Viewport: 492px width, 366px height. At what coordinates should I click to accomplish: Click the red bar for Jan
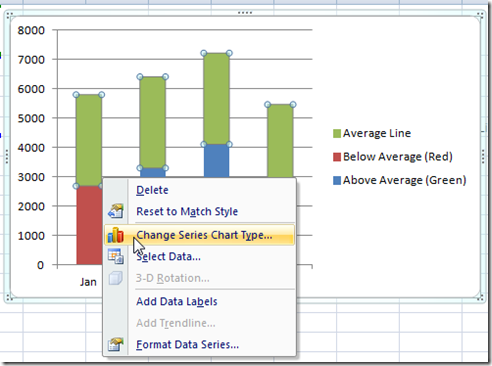coord(89,225)
